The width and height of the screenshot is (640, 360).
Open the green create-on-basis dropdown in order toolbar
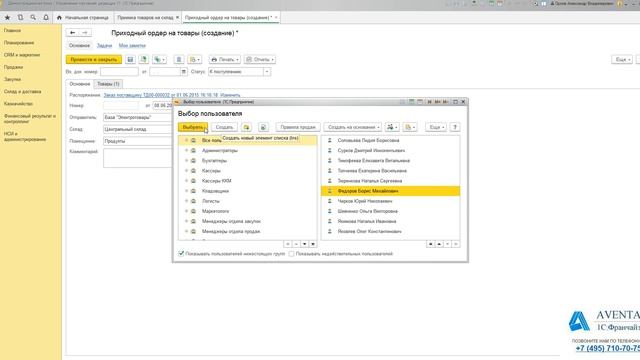point(160,60)
